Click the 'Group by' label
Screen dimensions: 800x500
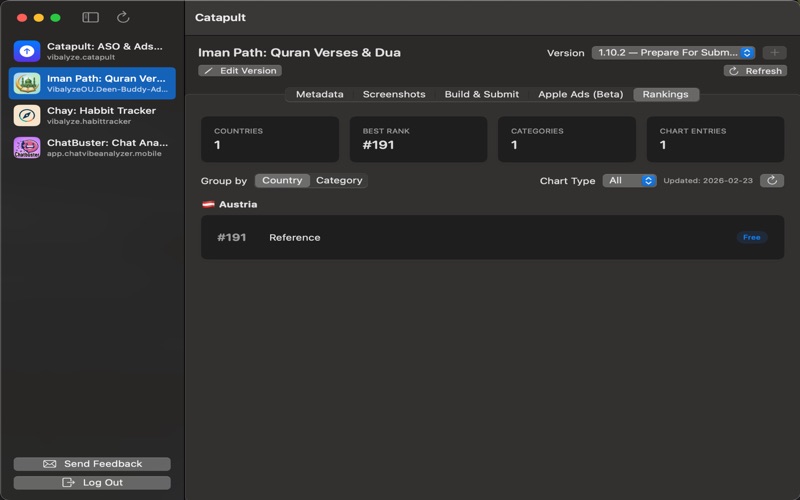point(223,181)
